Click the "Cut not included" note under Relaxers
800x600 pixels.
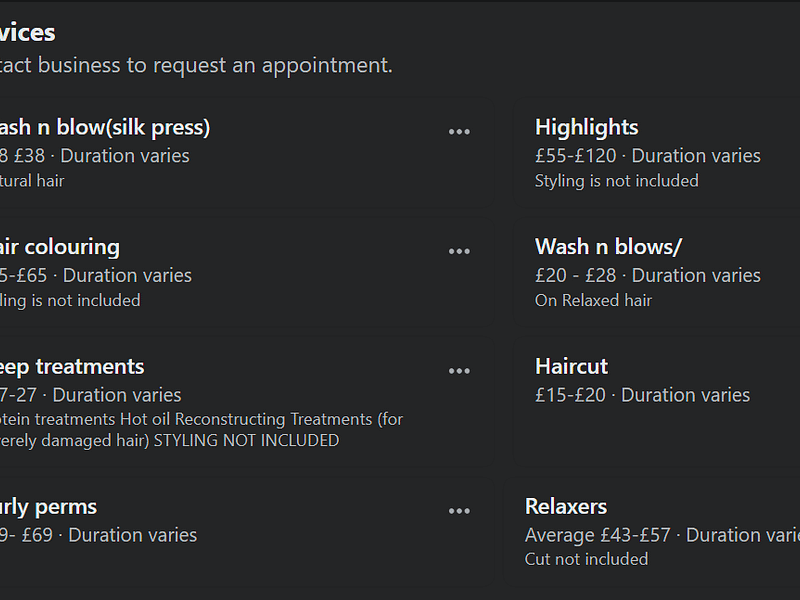(x=586, y=559)
